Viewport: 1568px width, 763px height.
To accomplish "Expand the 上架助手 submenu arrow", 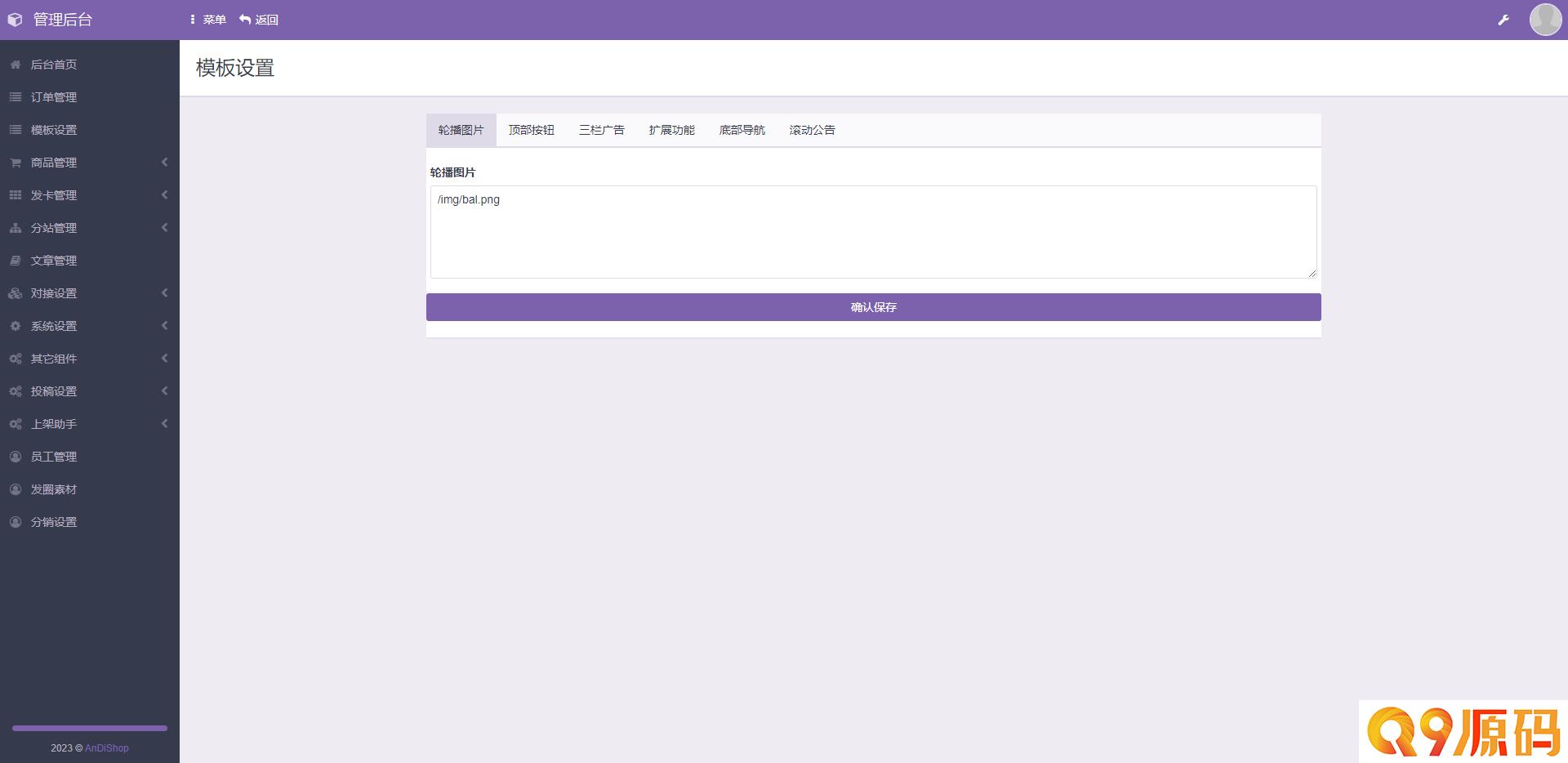I will click(x=164, y=424).
